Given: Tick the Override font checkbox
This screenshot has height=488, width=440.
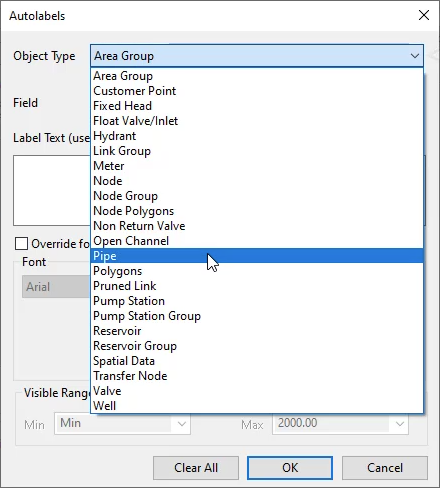Looking at the screenshot, I should pos(21,243).
